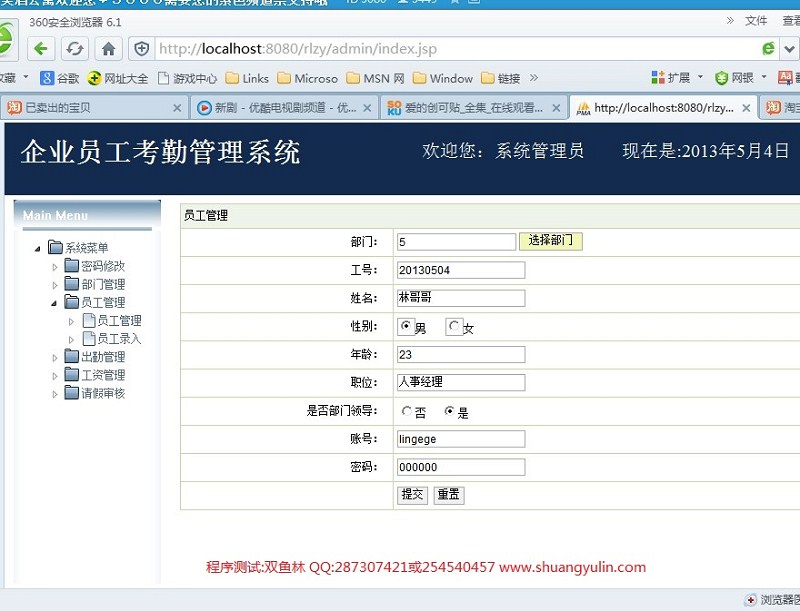The height and width of the screenshot is (611, 800).
Task: Click the 员工录入 page icon
Action: click(x=88, y=339)
